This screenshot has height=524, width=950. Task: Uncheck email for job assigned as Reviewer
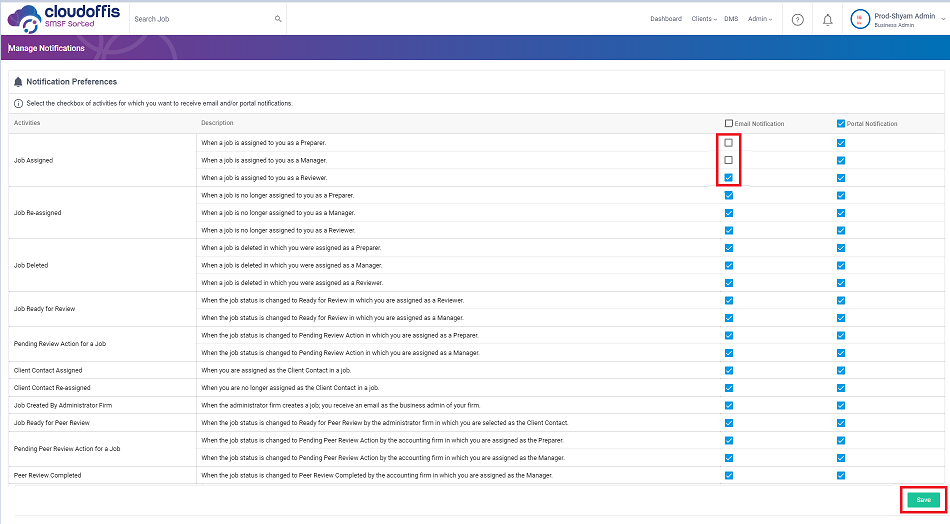729,178
